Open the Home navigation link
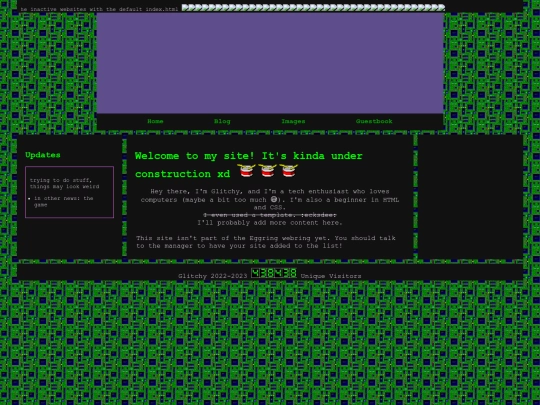This screenshot has height=405, width=540. pyautogui.click(x=155, y=121)
